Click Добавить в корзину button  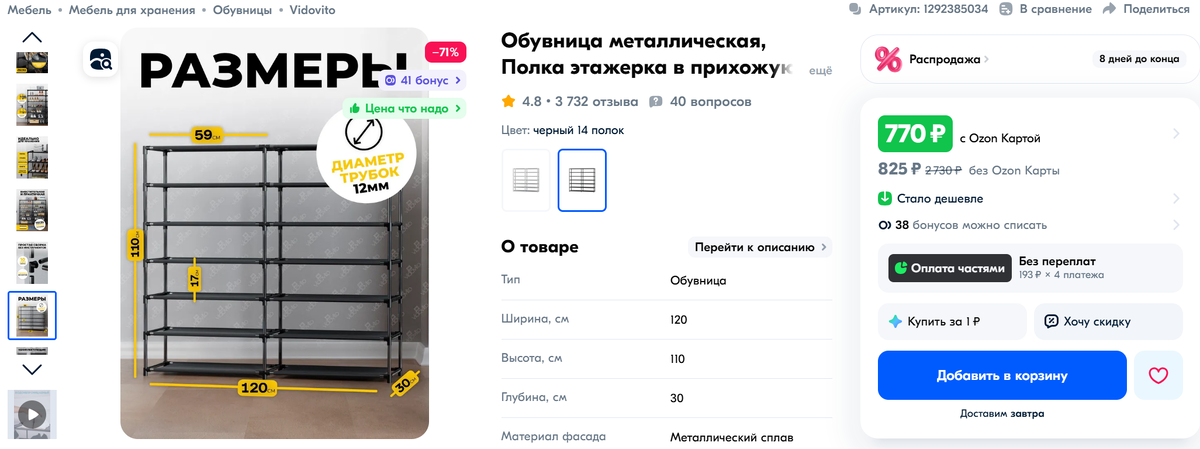(1002, 376)
